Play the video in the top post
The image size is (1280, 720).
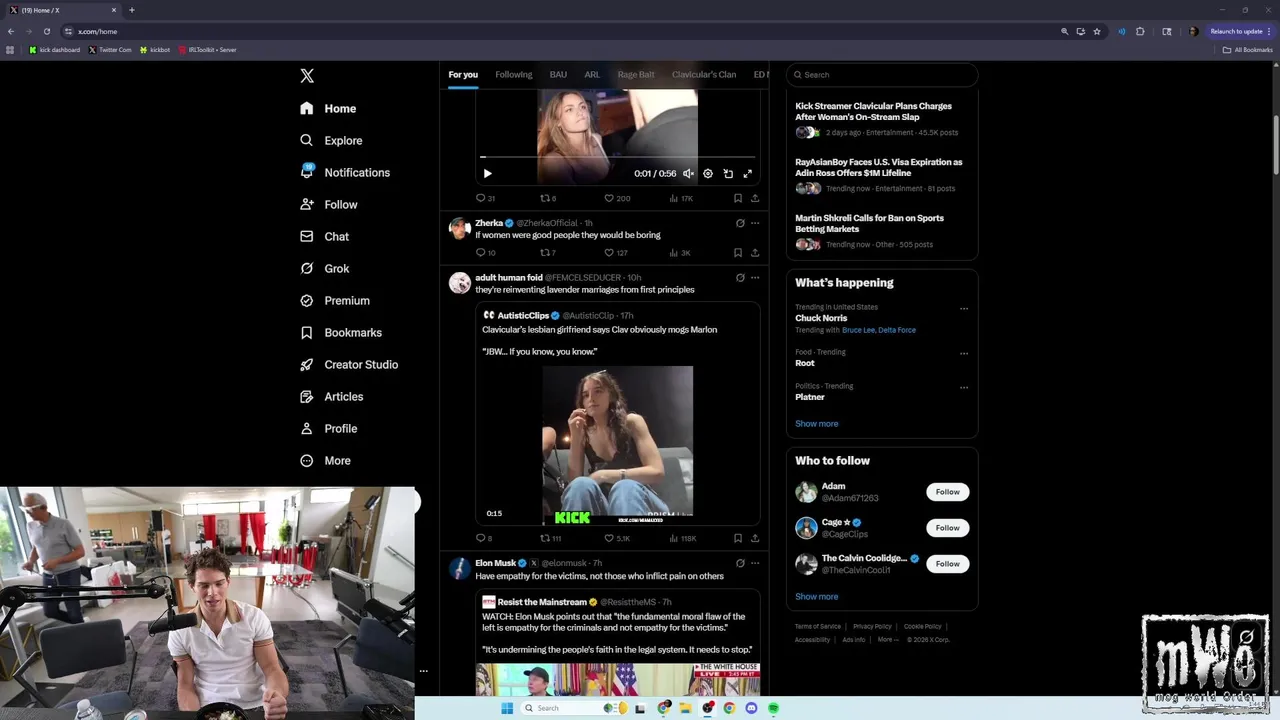tap(487, 173)
